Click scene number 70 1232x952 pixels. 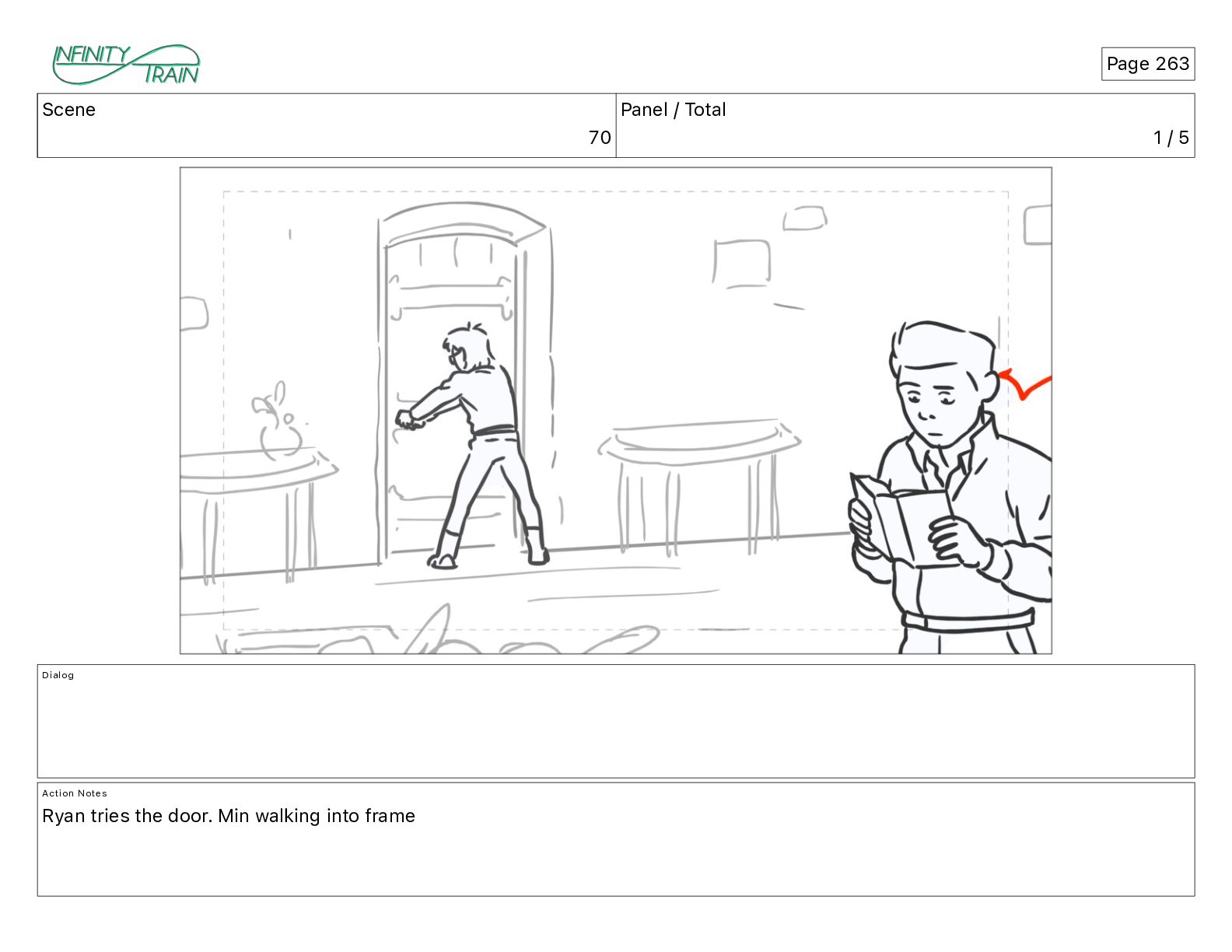(599, 138)
